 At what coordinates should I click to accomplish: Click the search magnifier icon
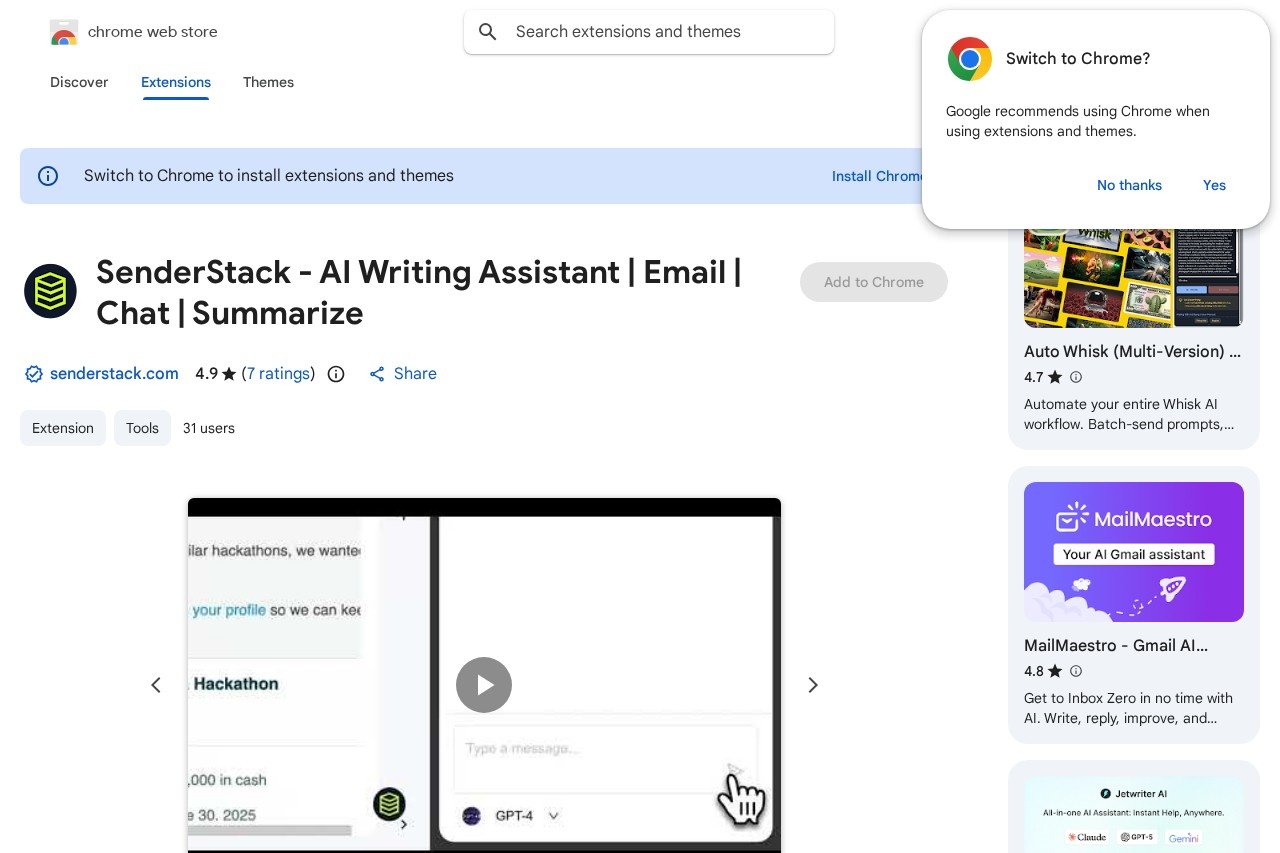(488, 32)
